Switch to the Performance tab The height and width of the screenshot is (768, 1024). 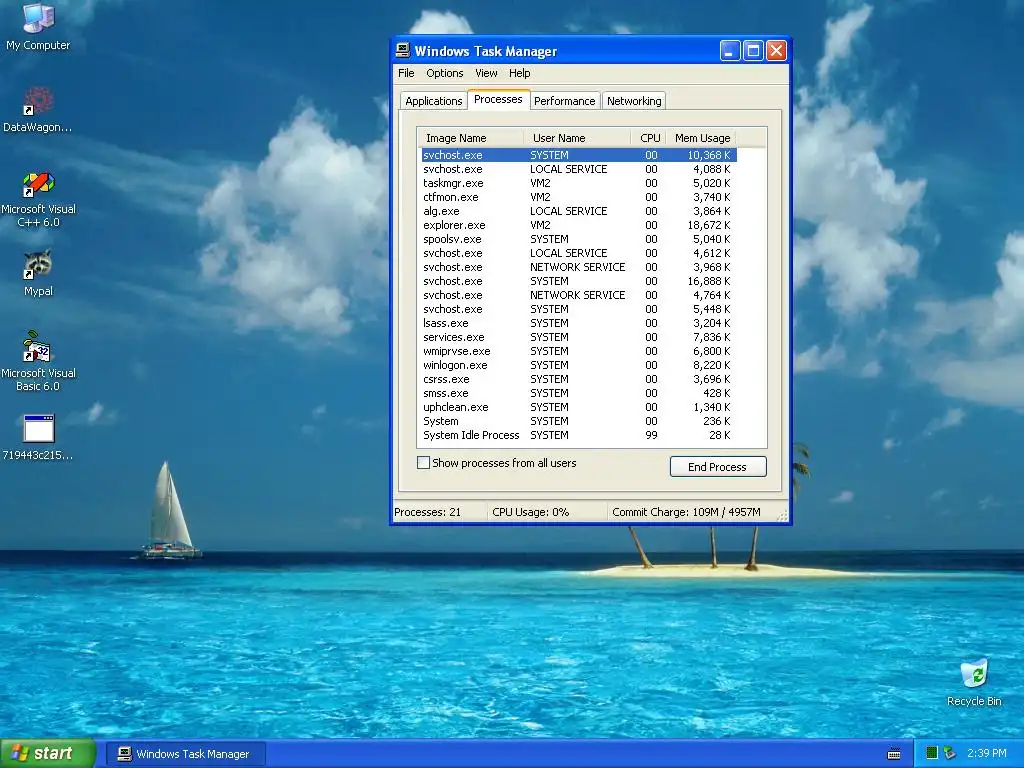[564, 101]
